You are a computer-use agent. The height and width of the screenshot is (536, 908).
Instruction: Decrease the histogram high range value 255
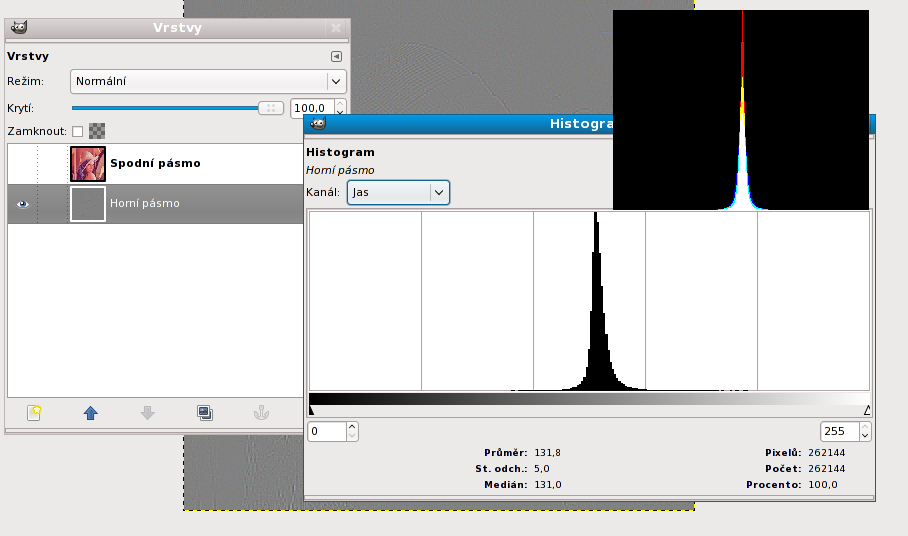click(x=865, y=436)
